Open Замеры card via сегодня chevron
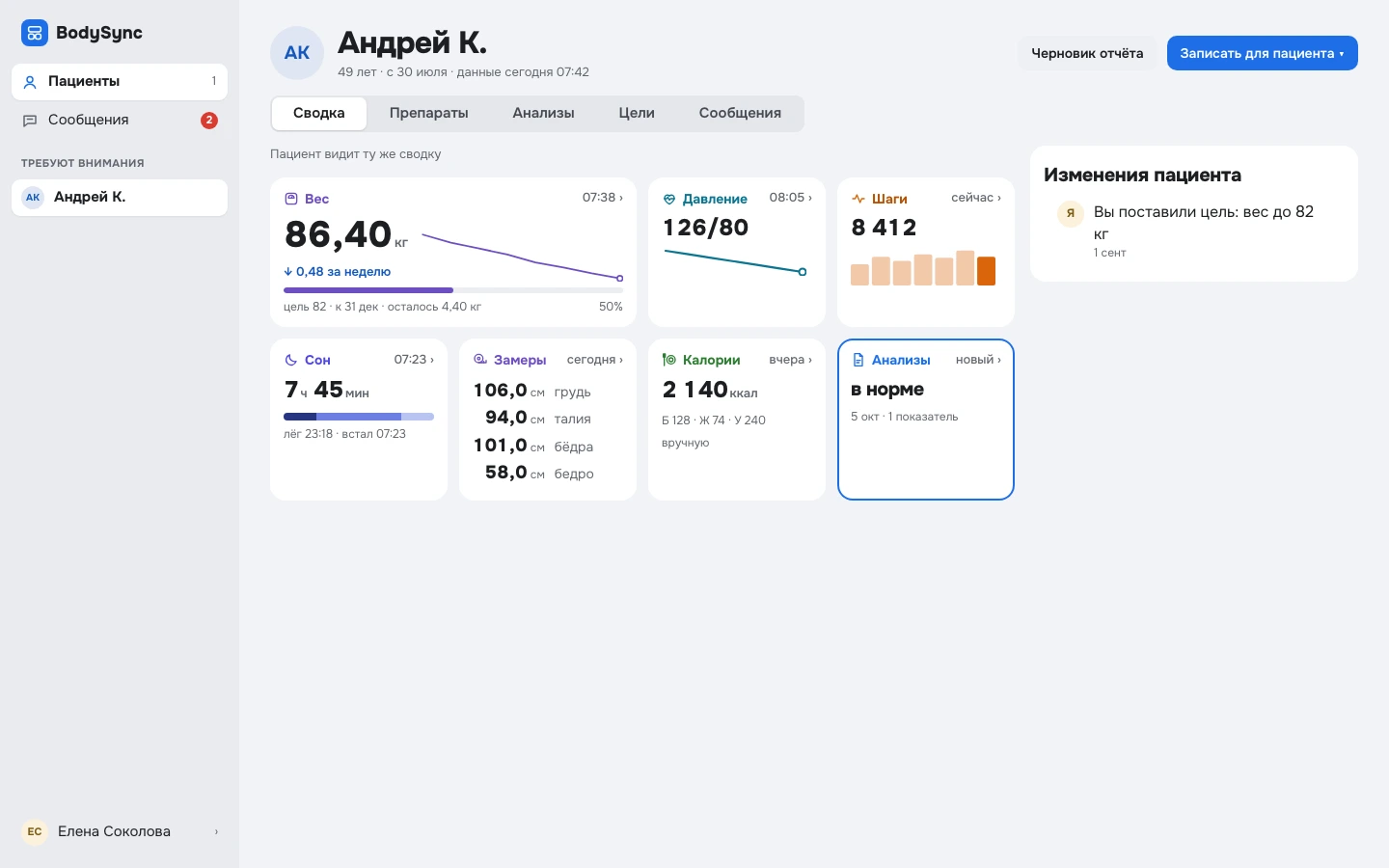This screenshot has height=868, width=1389. (x=594, y=360)
